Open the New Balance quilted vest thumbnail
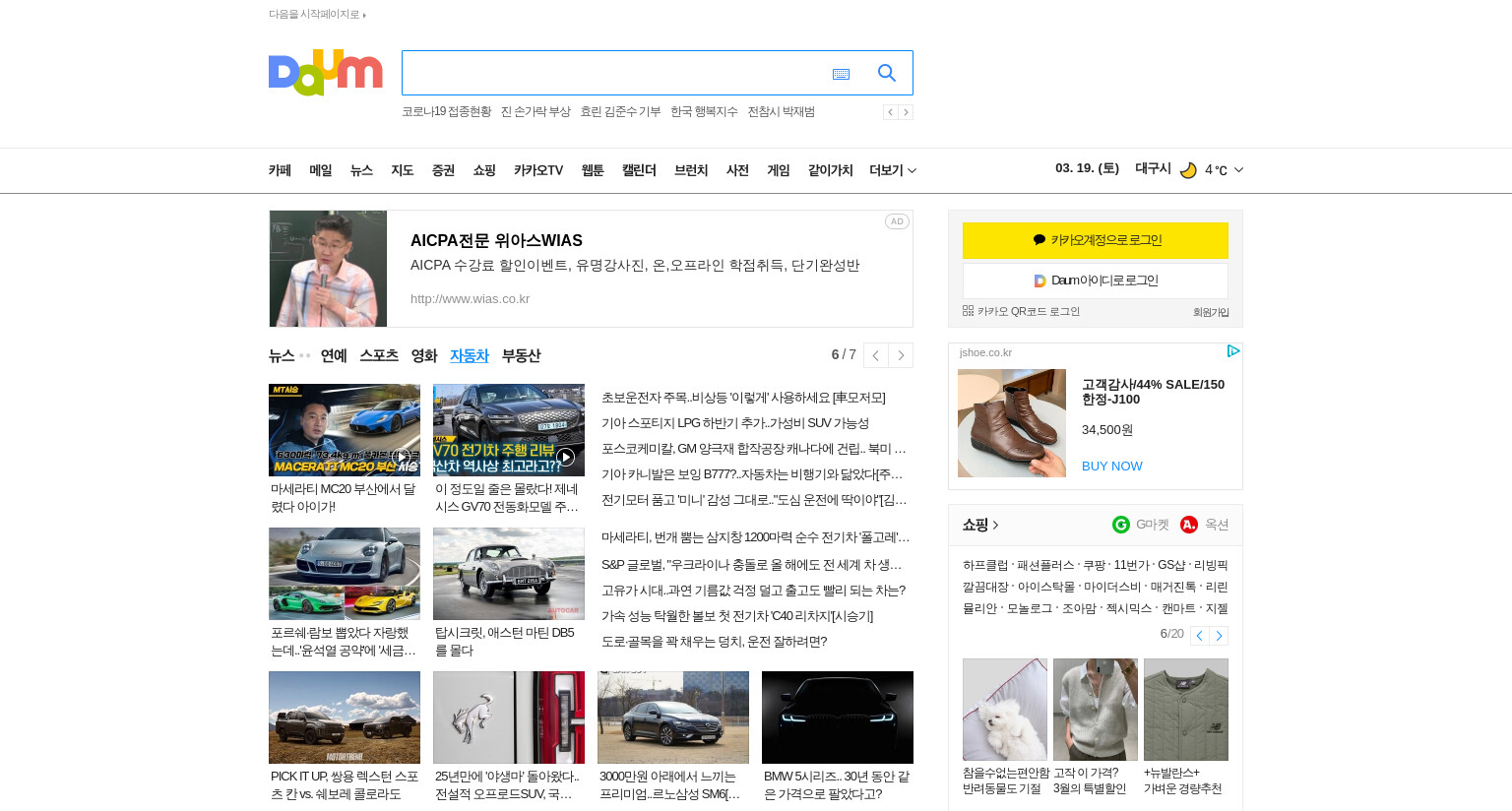The image size is (1512, 811). (1186, 710)
